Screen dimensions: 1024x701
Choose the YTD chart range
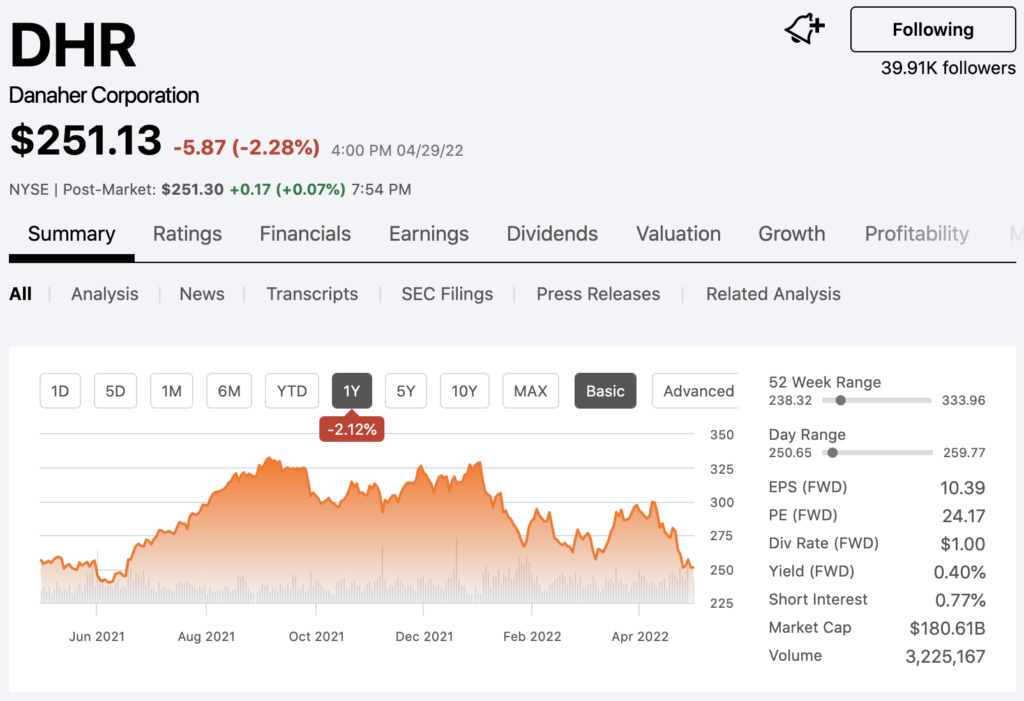292,391
